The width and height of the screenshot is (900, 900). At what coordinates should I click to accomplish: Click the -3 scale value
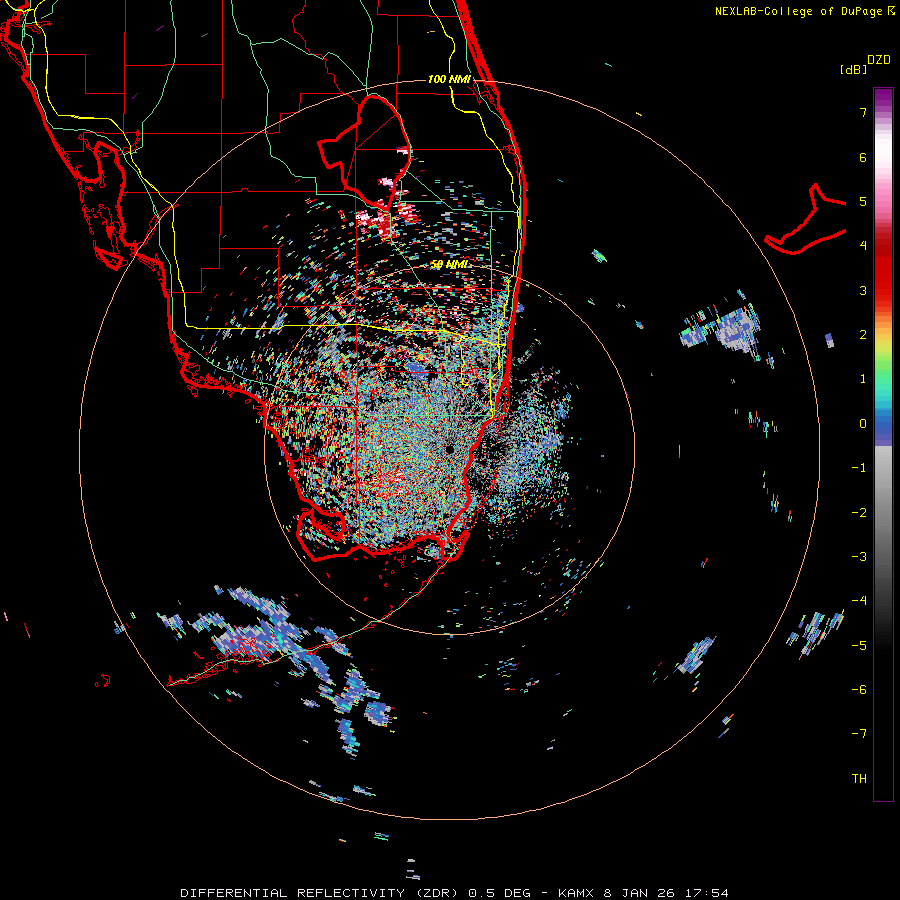click(x=859, y=557)
